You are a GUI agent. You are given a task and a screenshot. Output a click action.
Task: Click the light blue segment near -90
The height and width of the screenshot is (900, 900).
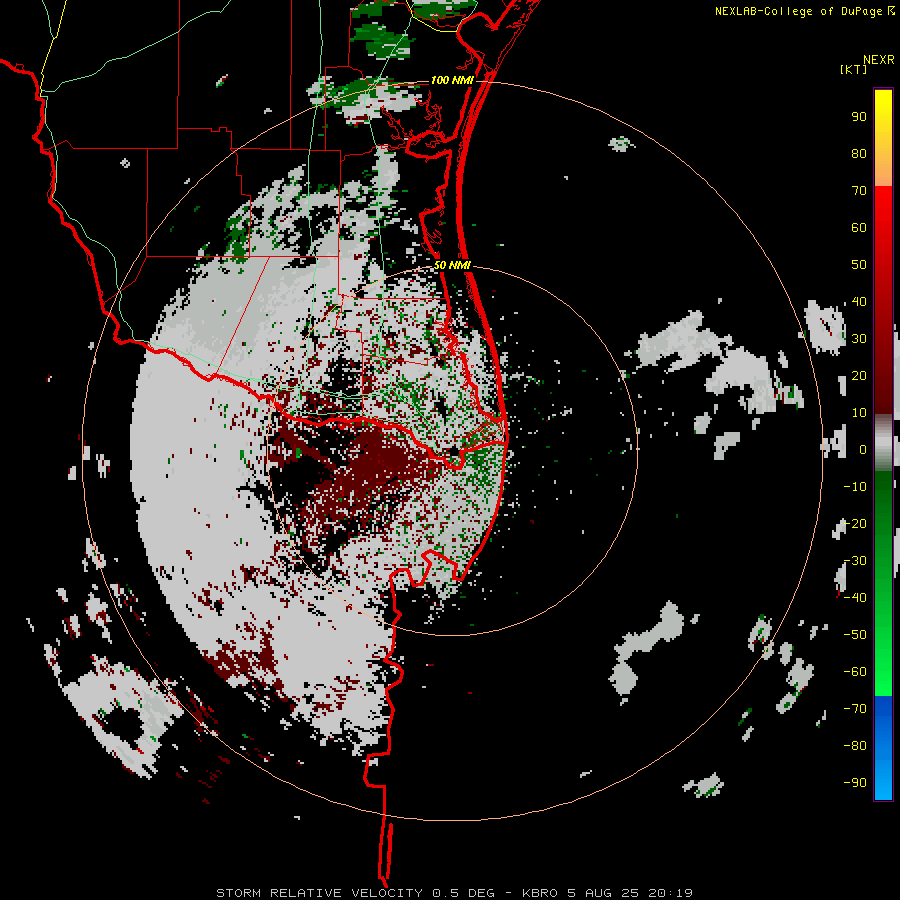click(x=883, y=781)
